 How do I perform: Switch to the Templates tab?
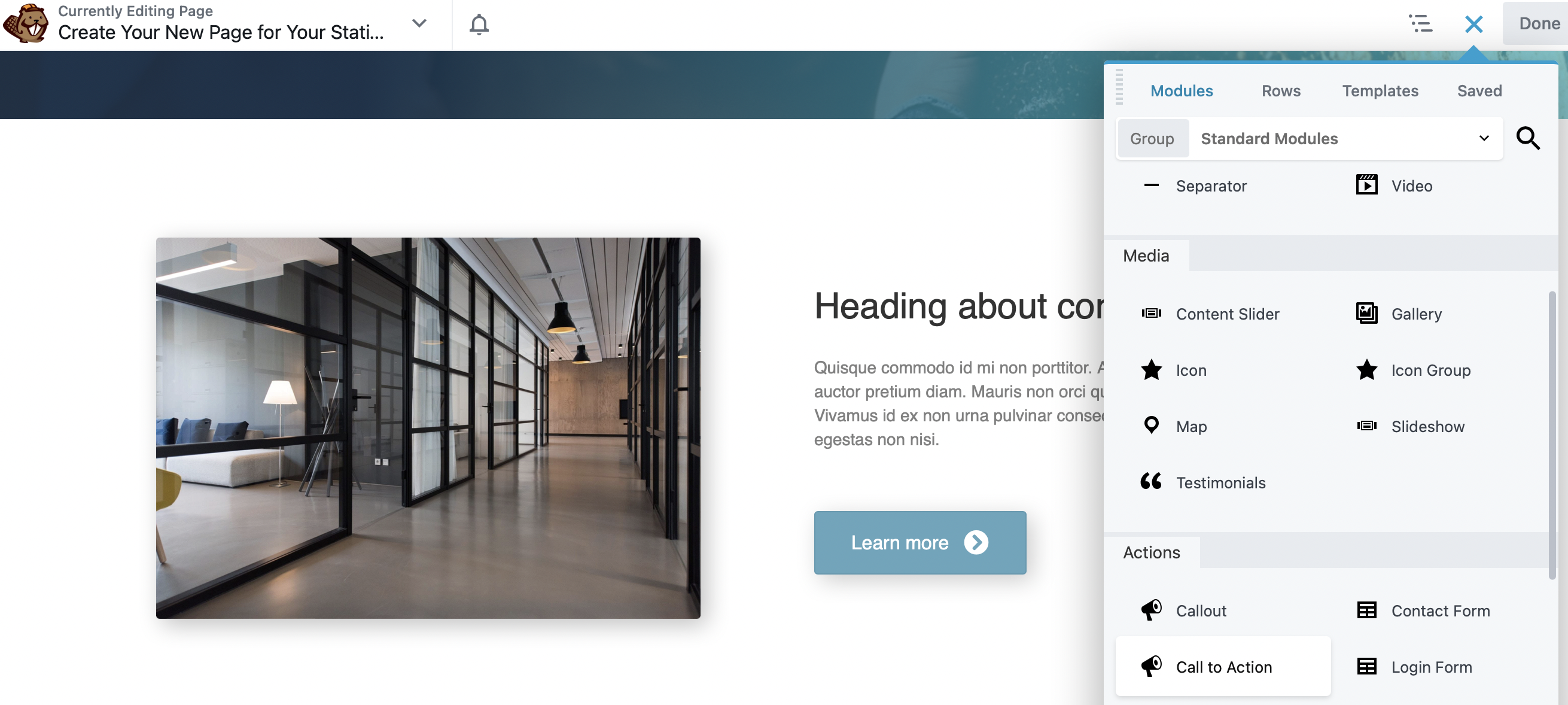click(x=1380, y=89)
